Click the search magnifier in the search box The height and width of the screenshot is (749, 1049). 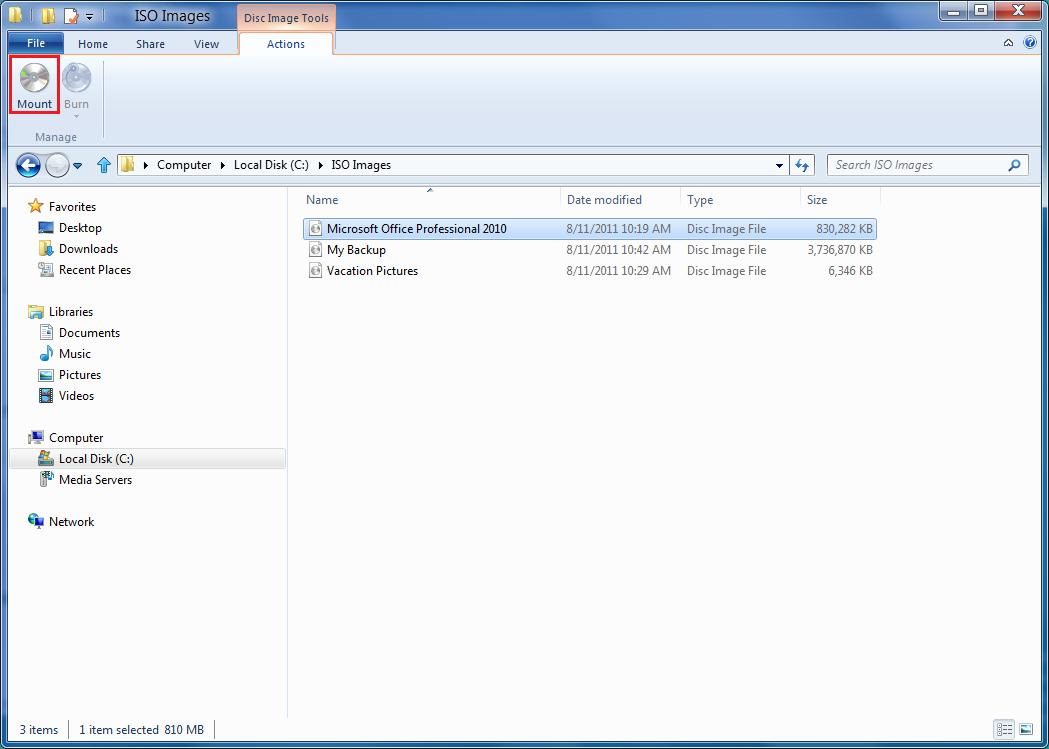click(1013, 165)
